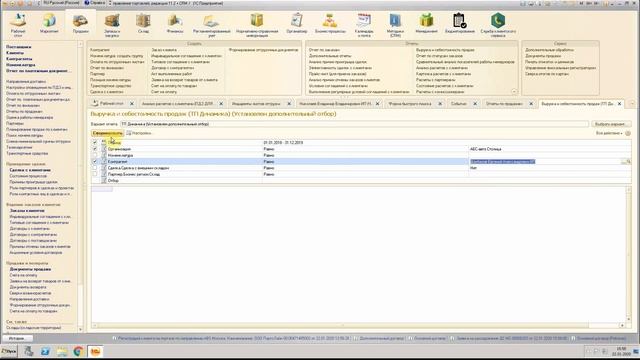640x360 pixels.
Task: Select the Отбор row in the filter list
Action: (x=361, y=180)
